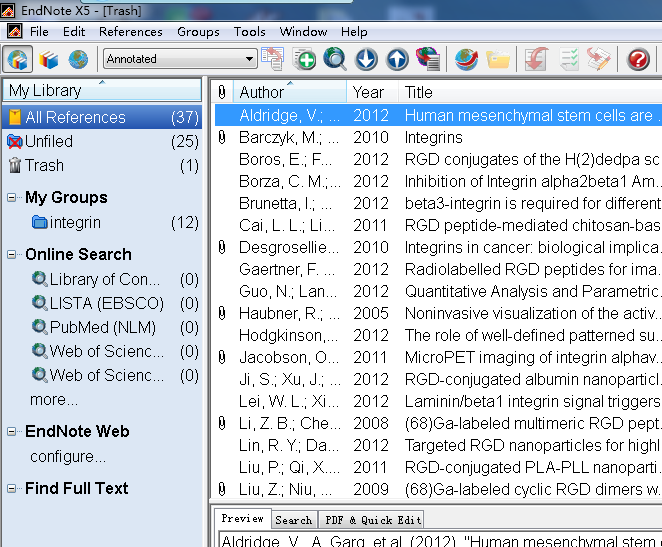Click the Open File folder icon

pyautogui.click(x=498, y=60)
